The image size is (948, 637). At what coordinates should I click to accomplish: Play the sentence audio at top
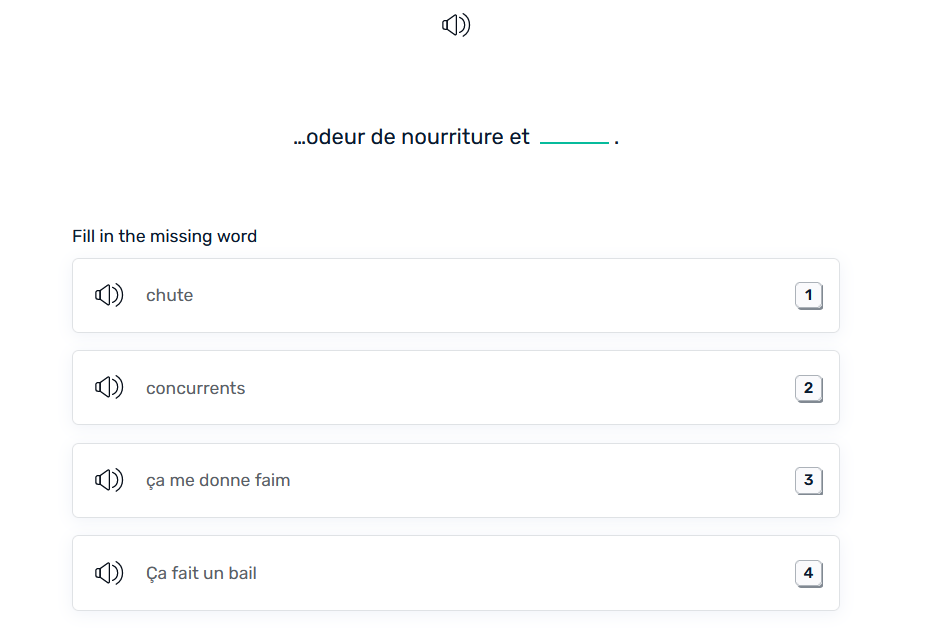(456, 25)
